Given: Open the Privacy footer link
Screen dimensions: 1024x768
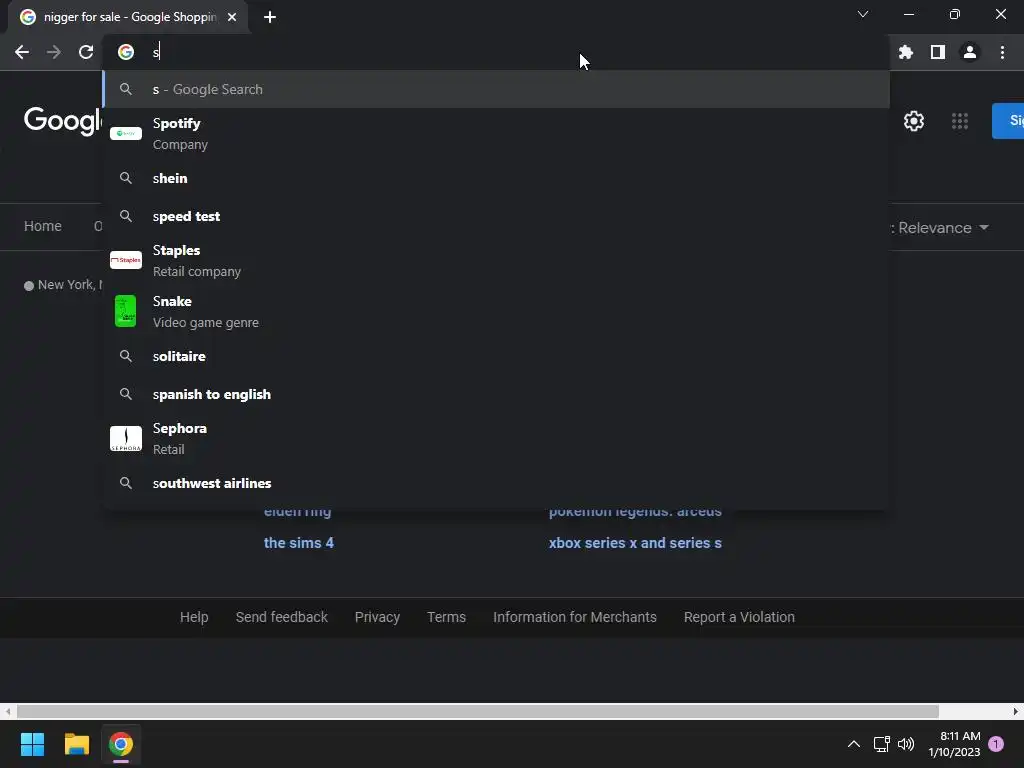Looking at the screenshot, I should (x=377, y=617).
